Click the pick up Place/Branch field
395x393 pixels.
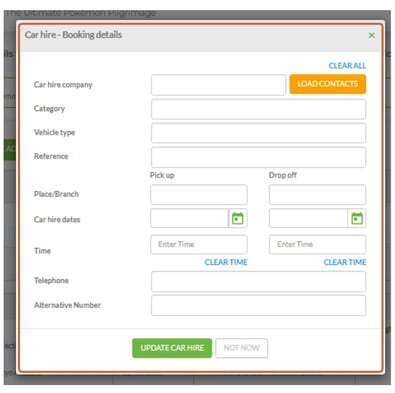coord(199,194)
